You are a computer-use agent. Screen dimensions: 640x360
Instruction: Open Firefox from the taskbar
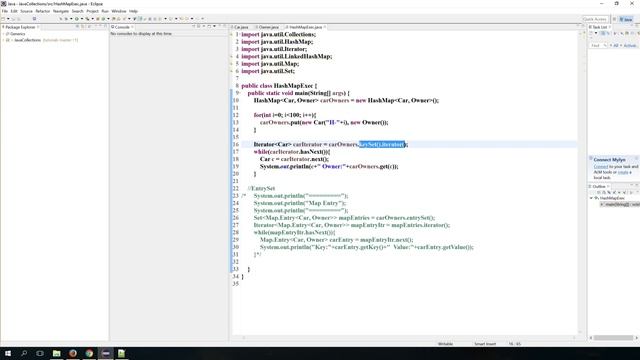[73, 353]
